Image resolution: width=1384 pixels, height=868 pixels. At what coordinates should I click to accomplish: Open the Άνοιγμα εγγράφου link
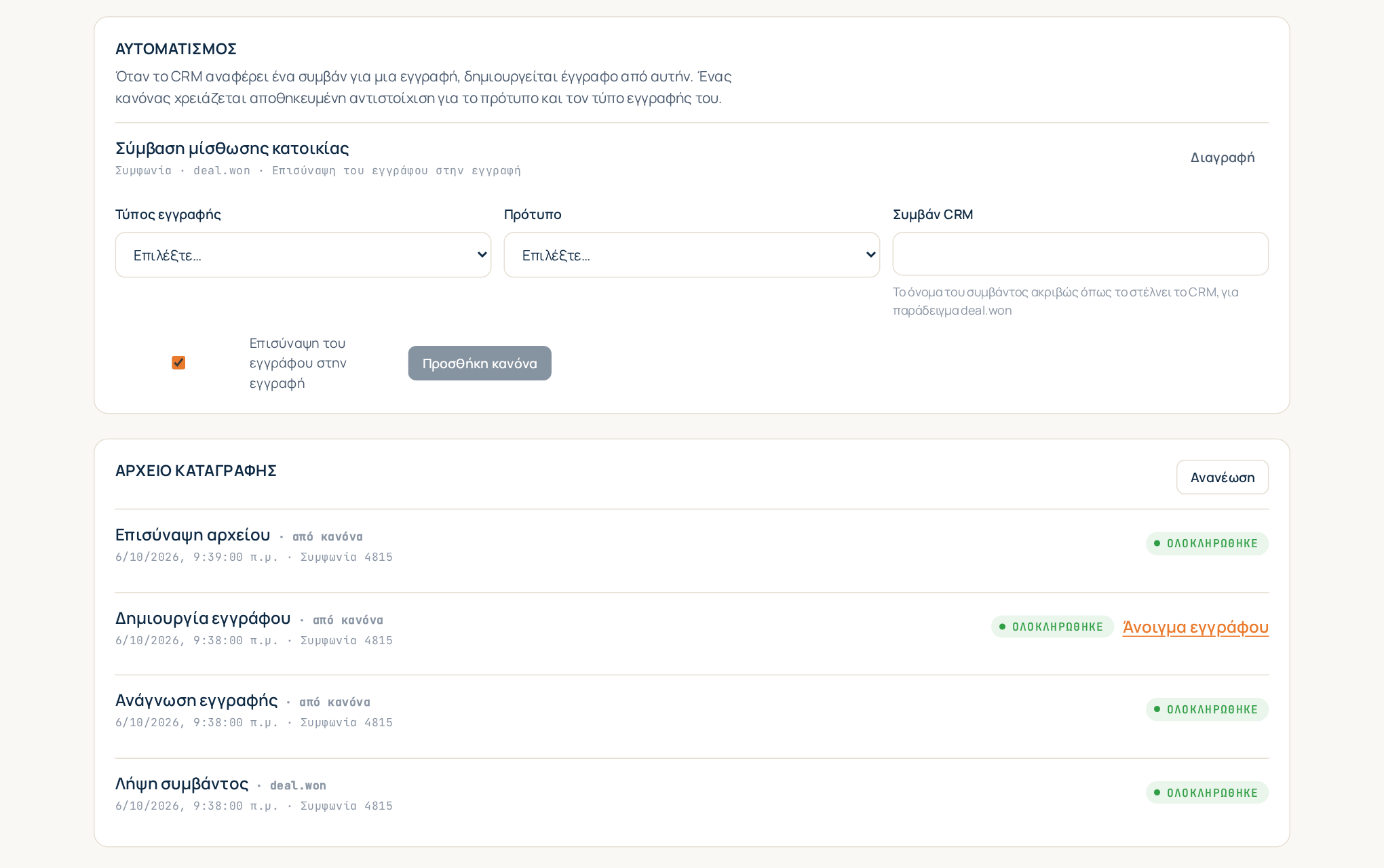coord(1195,627)
